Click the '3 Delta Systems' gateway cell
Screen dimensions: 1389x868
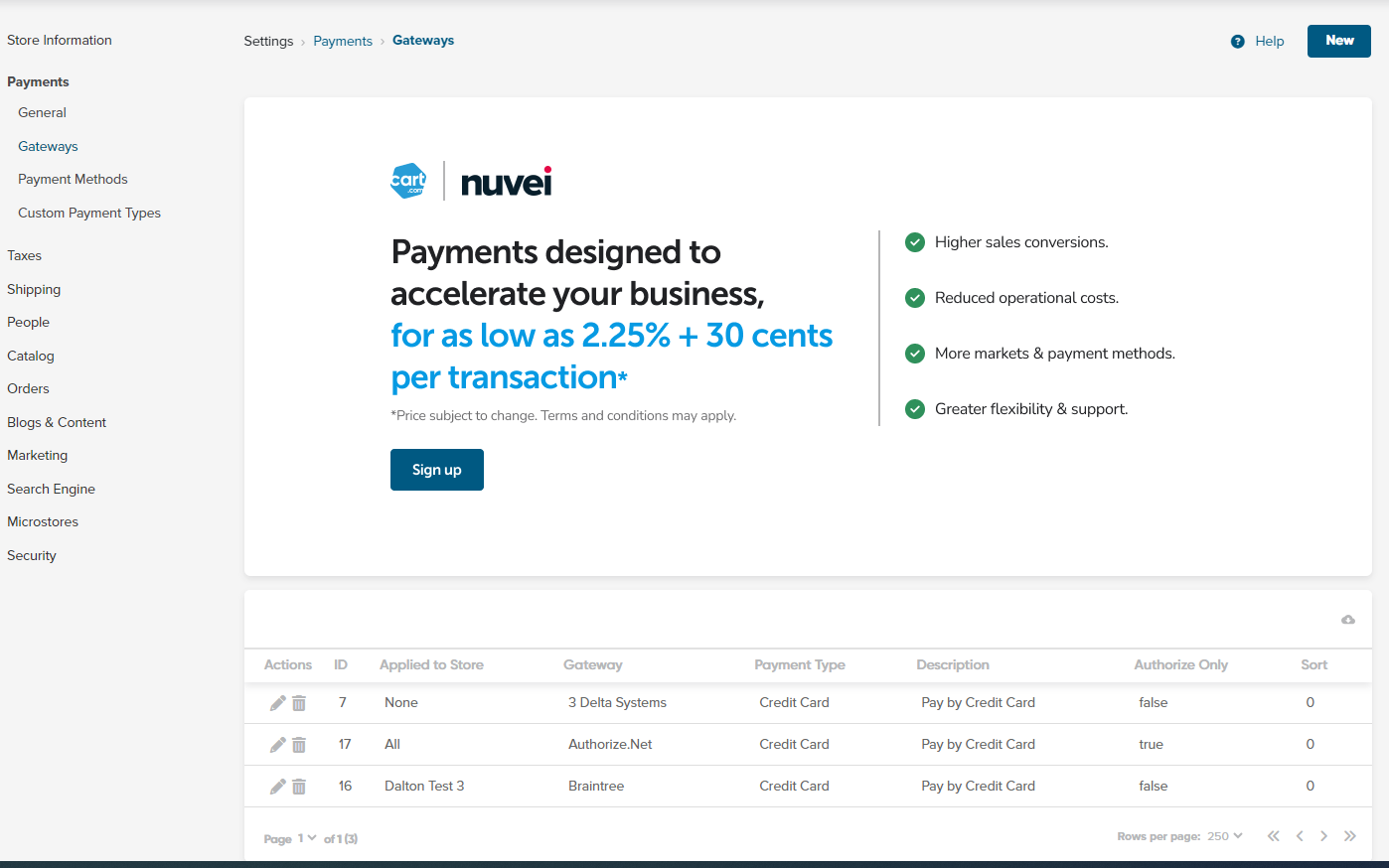(617, 703)
